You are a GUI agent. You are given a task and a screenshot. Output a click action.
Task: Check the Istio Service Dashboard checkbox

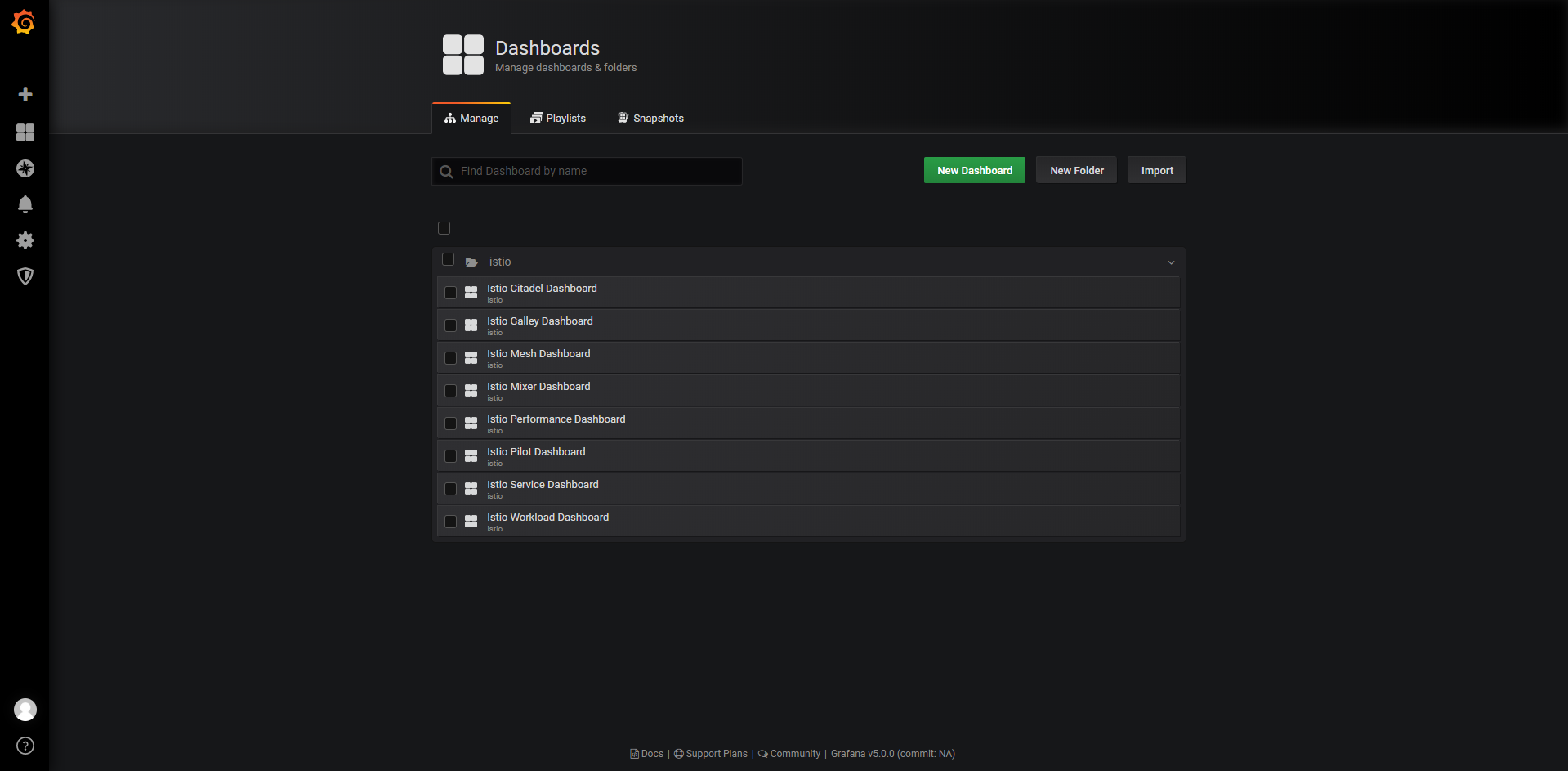tap(450, 489)
